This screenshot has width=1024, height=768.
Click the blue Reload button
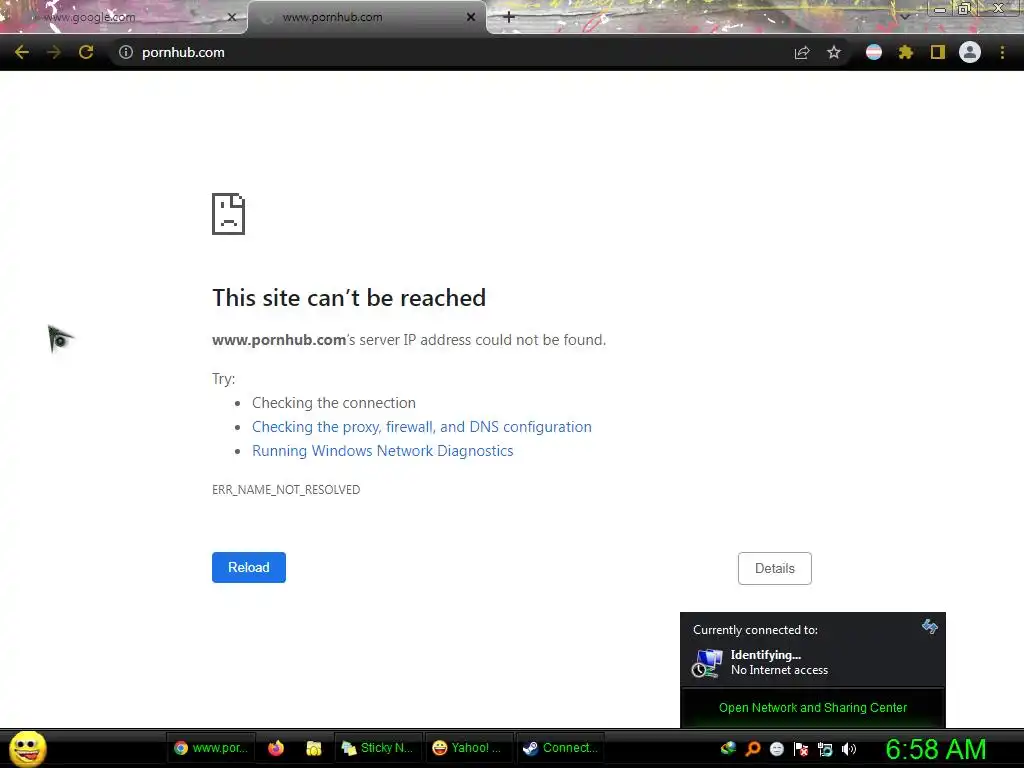249,568
